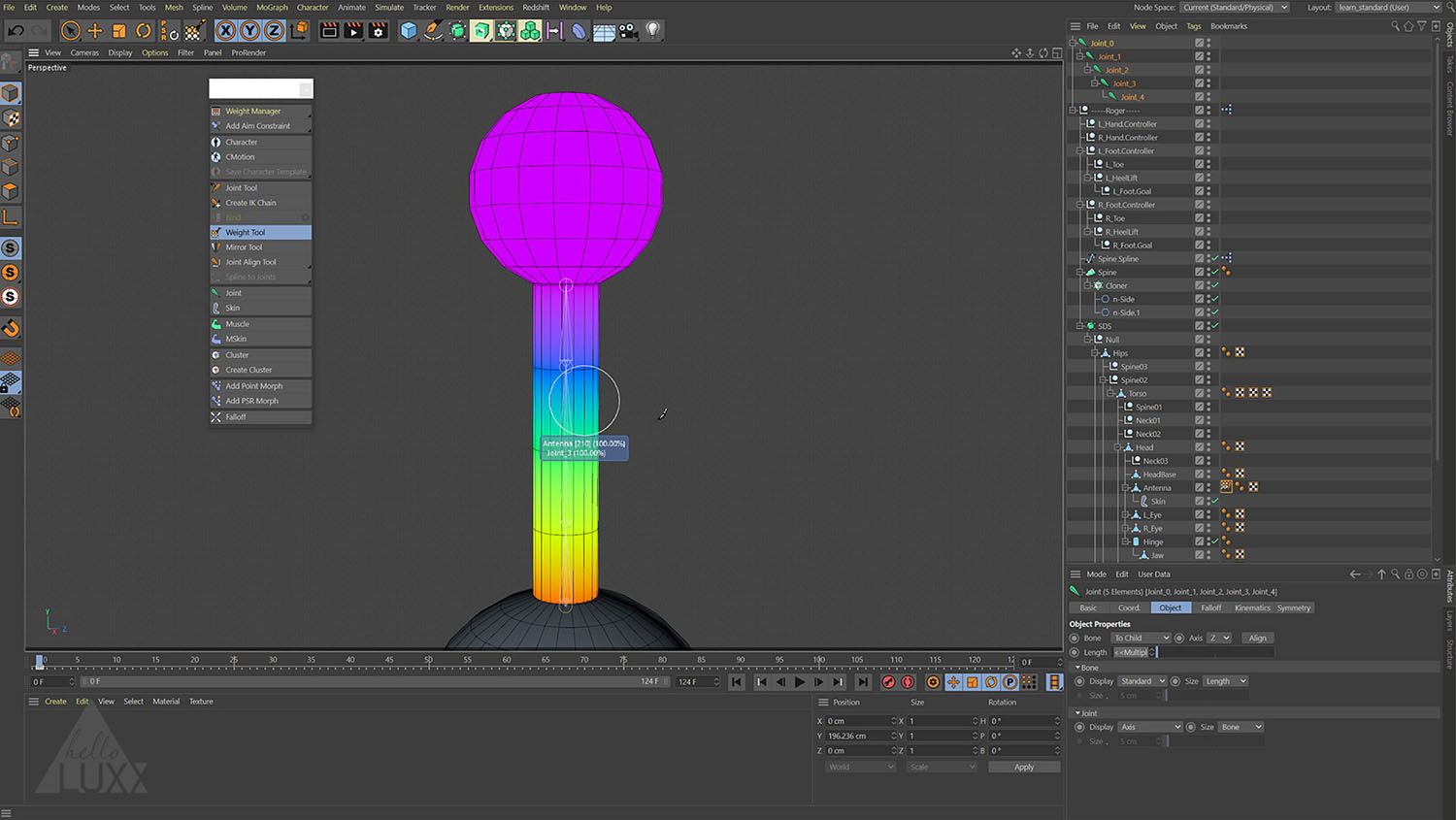Screen dimensions: 1456x820
Task: Toggle top visibility dot for the Head object
Action: click(x=1209, y=444)
